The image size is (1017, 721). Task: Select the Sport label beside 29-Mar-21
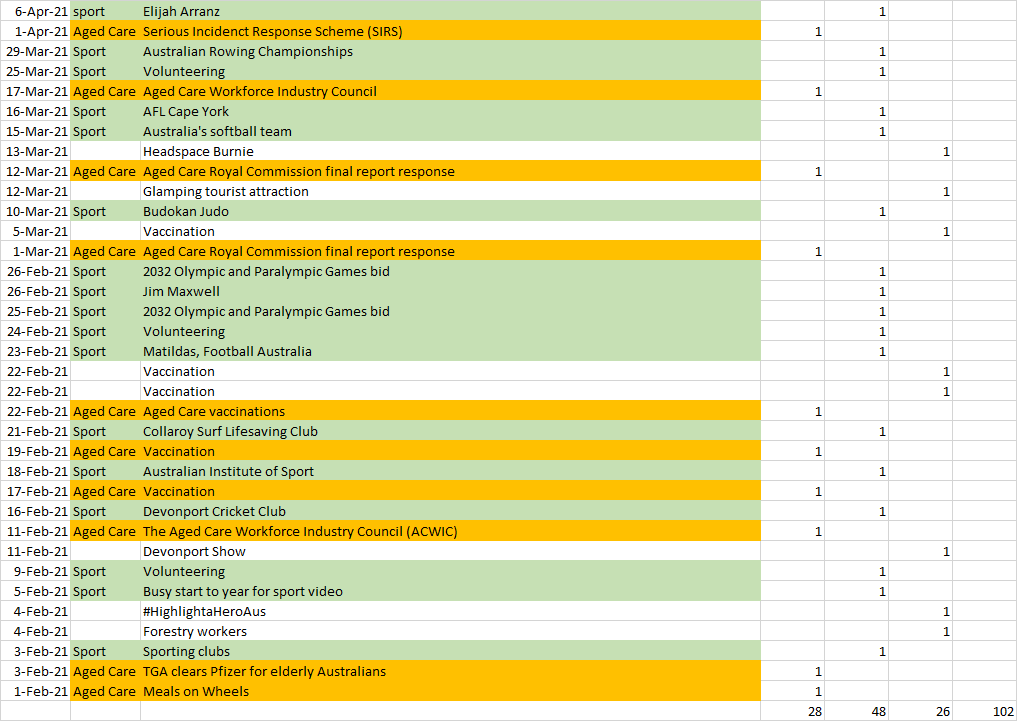(105, 51)
